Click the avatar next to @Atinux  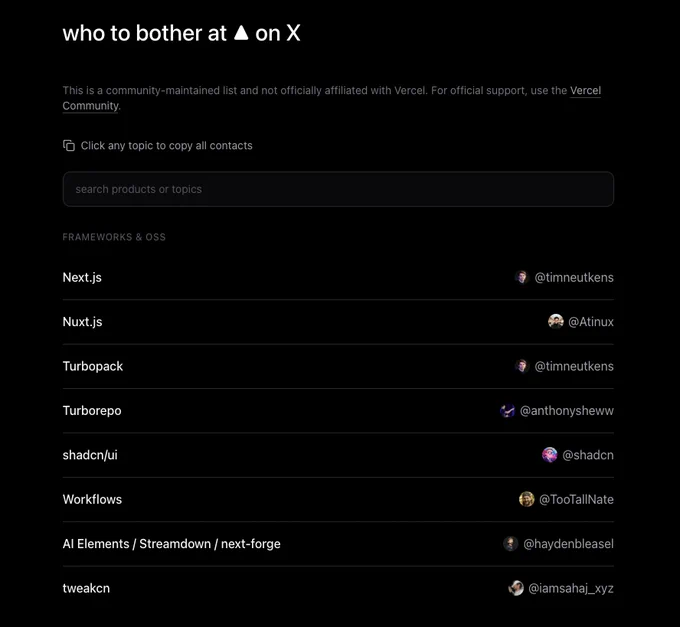[556, 322]
